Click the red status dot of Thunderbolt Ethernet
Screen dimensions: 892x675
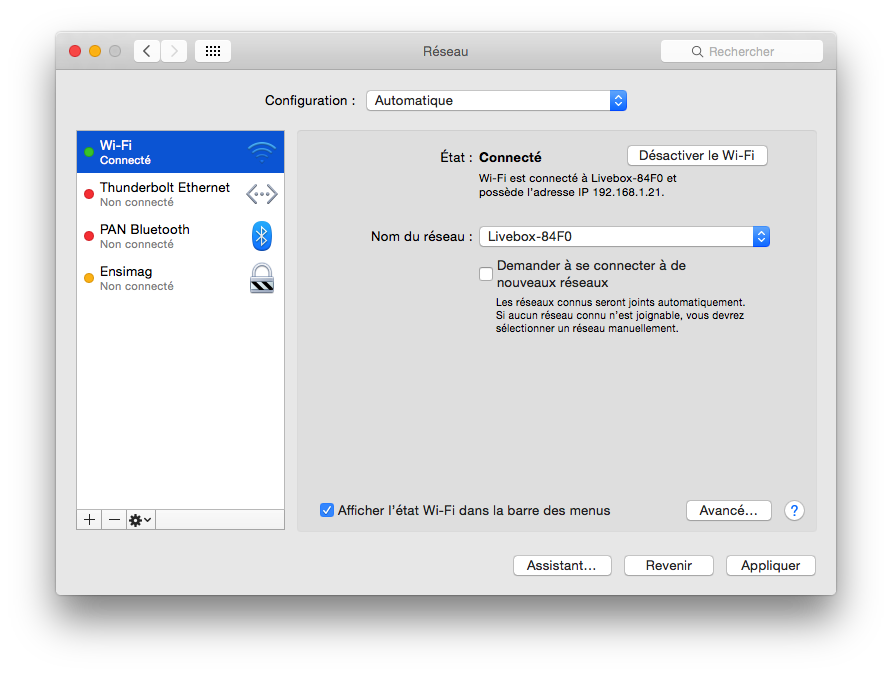pyautogui.click(x=89, y=194)
